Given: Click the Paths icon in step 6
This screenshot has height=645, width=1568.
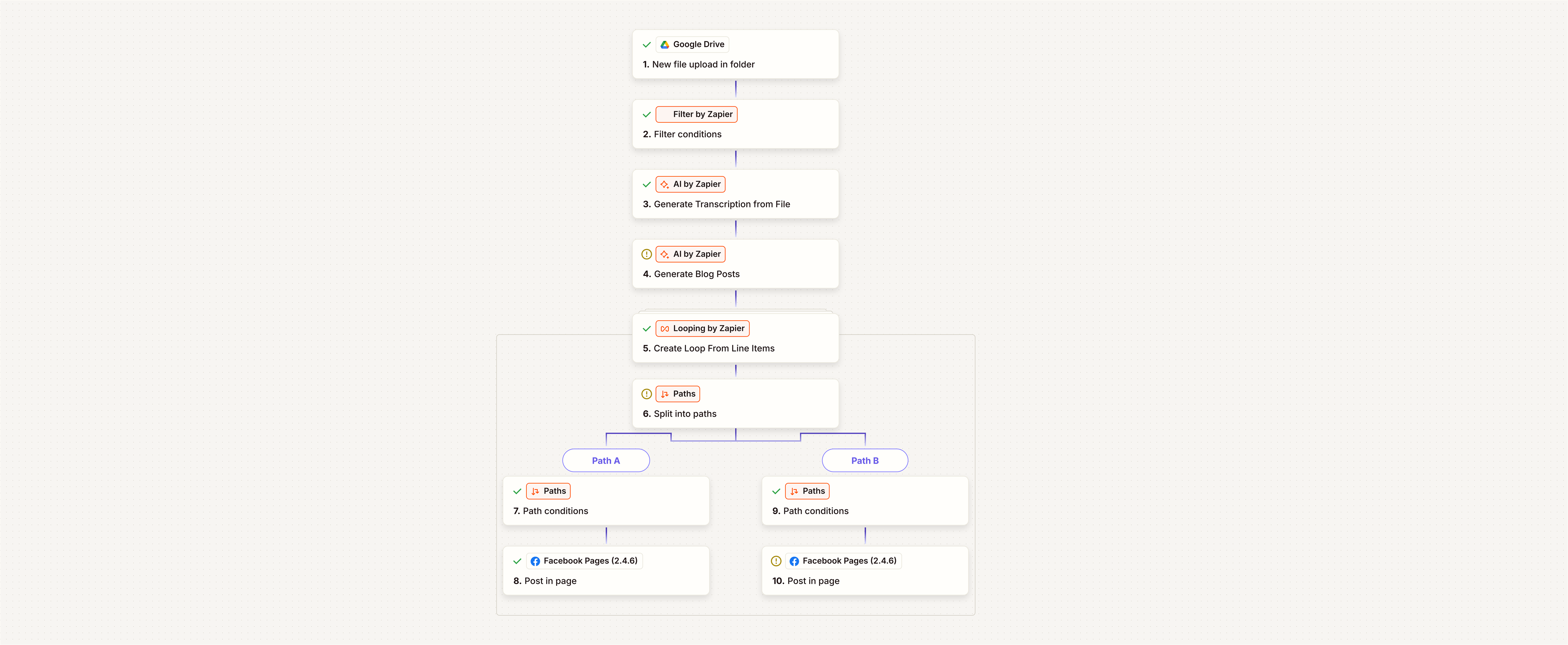Looking at the screenshot, I should click(x=665, y=394).
